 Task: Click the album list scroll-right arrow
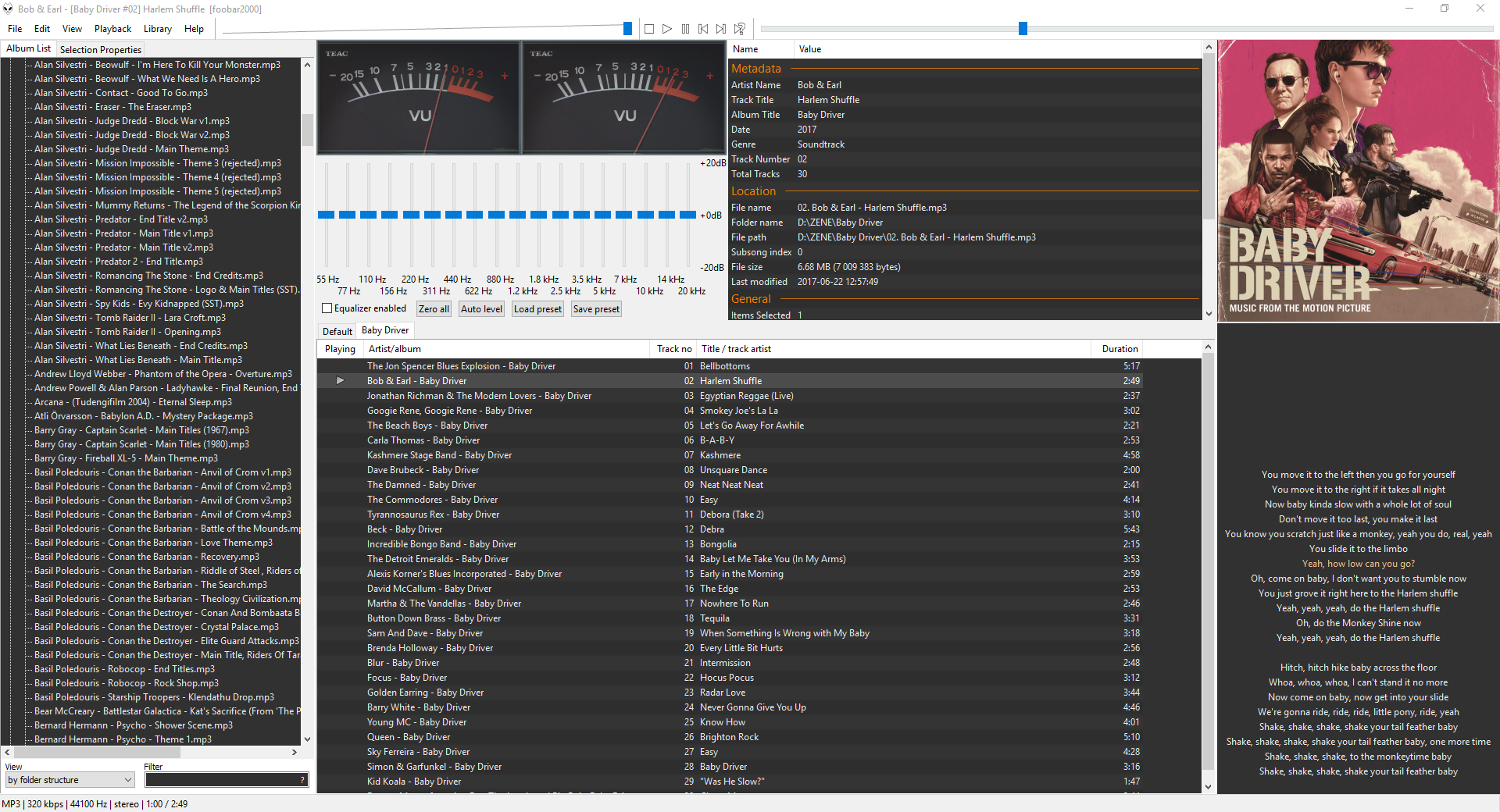click(x=295, y=753)
